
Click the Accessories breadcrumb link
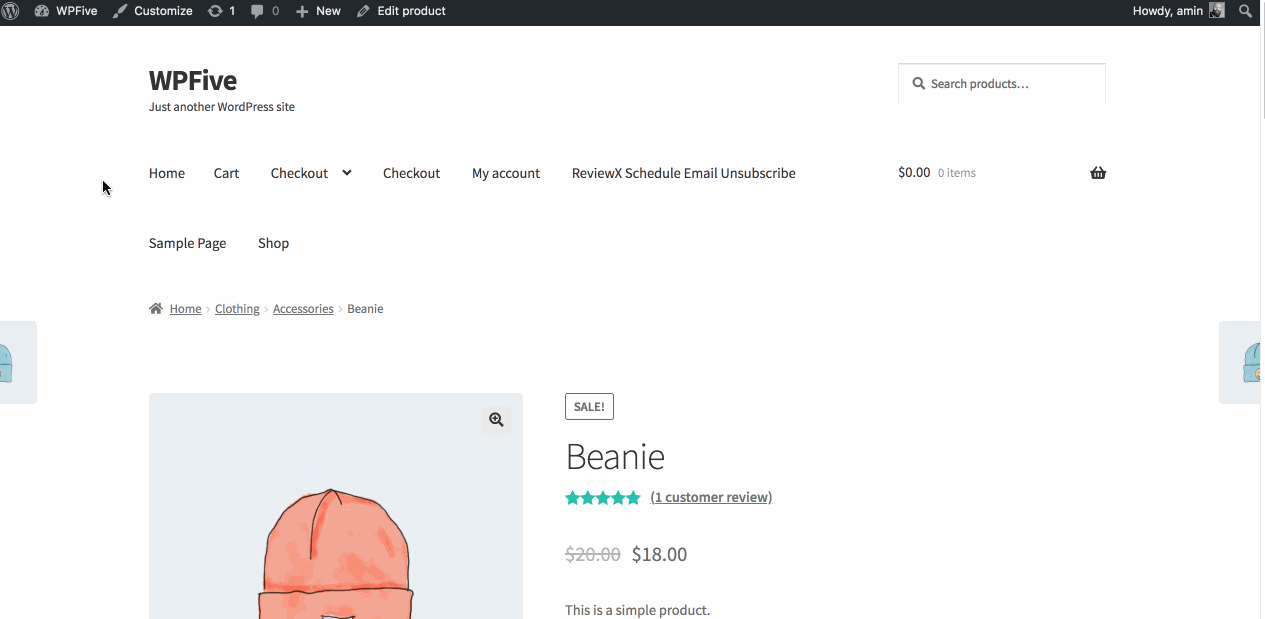pos(303,309)
